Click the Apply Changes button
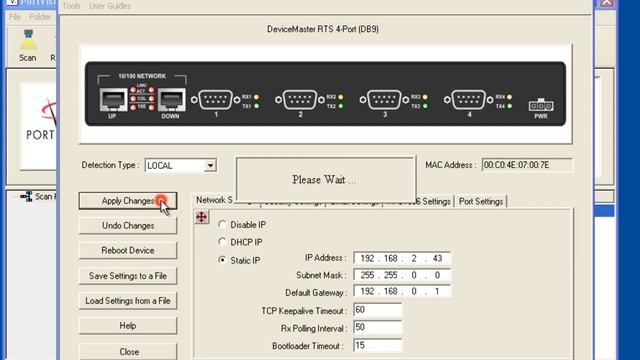Image resolution: width=640 pixels, height=360 pixels. [128, 201]
